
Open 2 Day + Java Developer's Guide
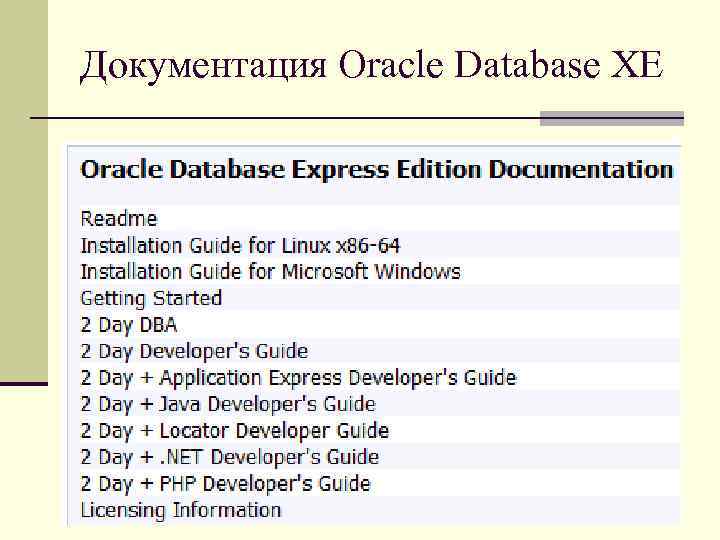tap(228, 405)
